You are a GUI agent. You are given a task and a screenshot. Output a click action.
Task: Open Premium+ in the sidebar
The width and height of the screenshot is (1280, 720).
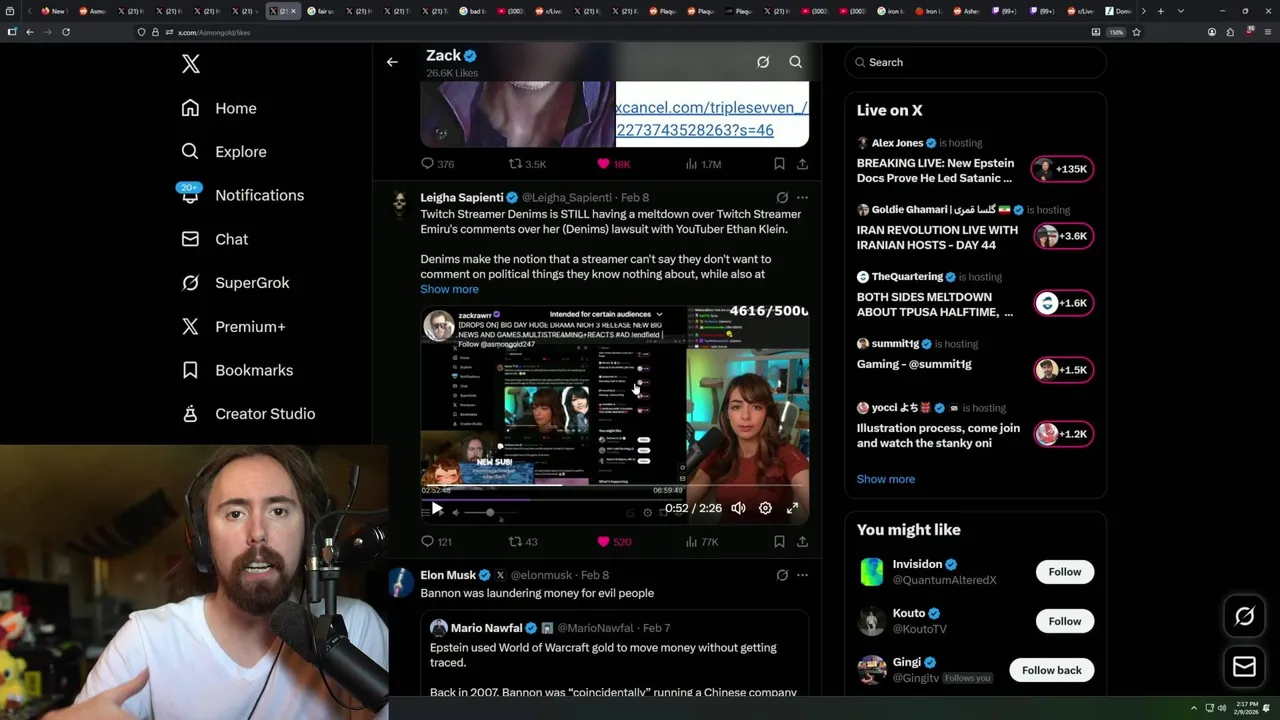tap(234, 326)
